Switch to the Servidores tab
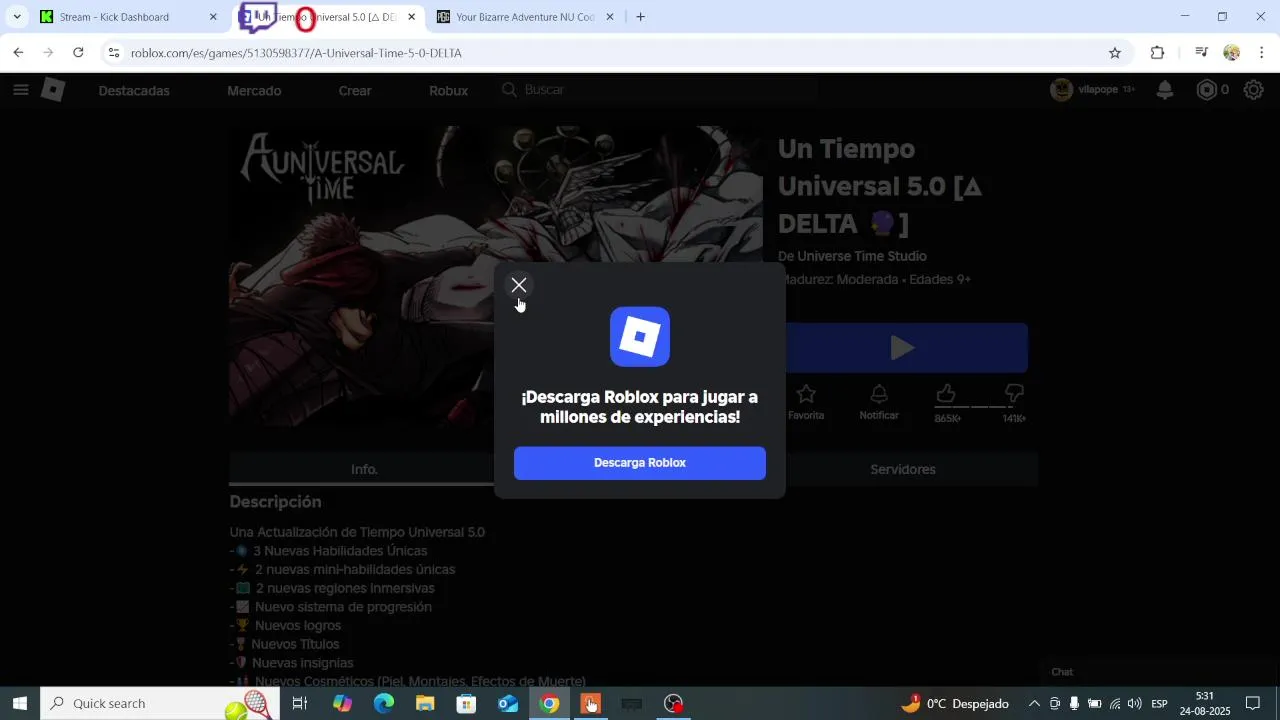The image size is (1280, 720). click(x=903, y=469)
